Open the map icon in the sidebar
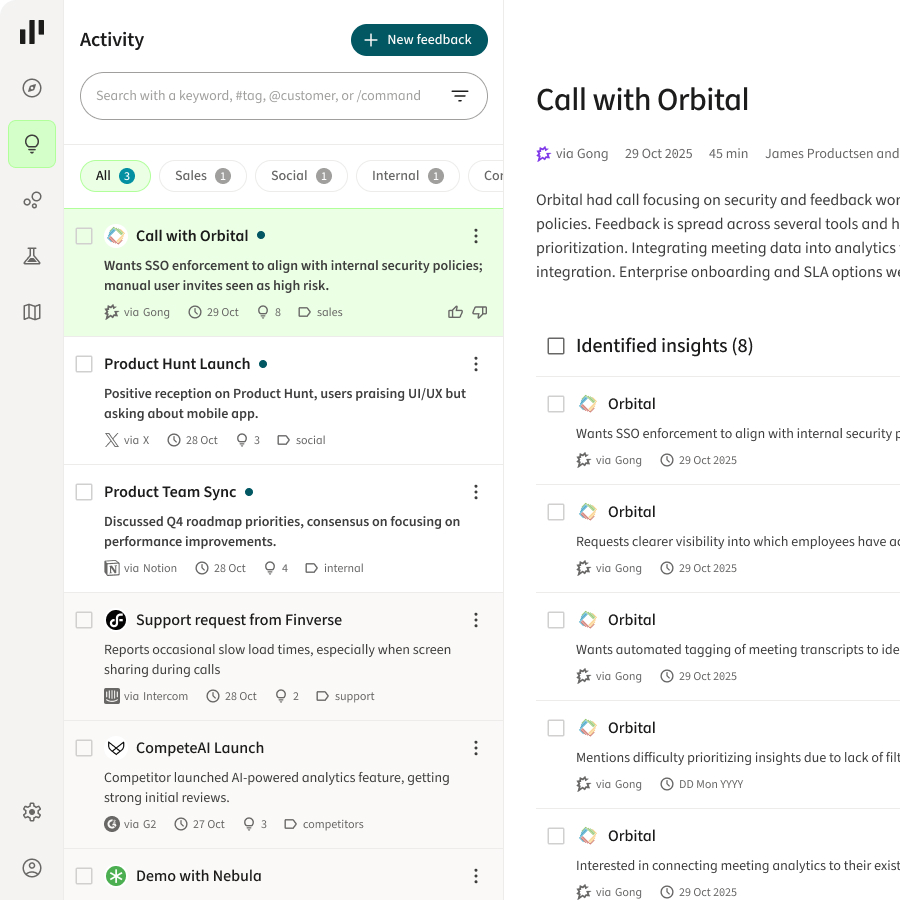900x900 pixels. pyautogui.click(x=31, y=312)
